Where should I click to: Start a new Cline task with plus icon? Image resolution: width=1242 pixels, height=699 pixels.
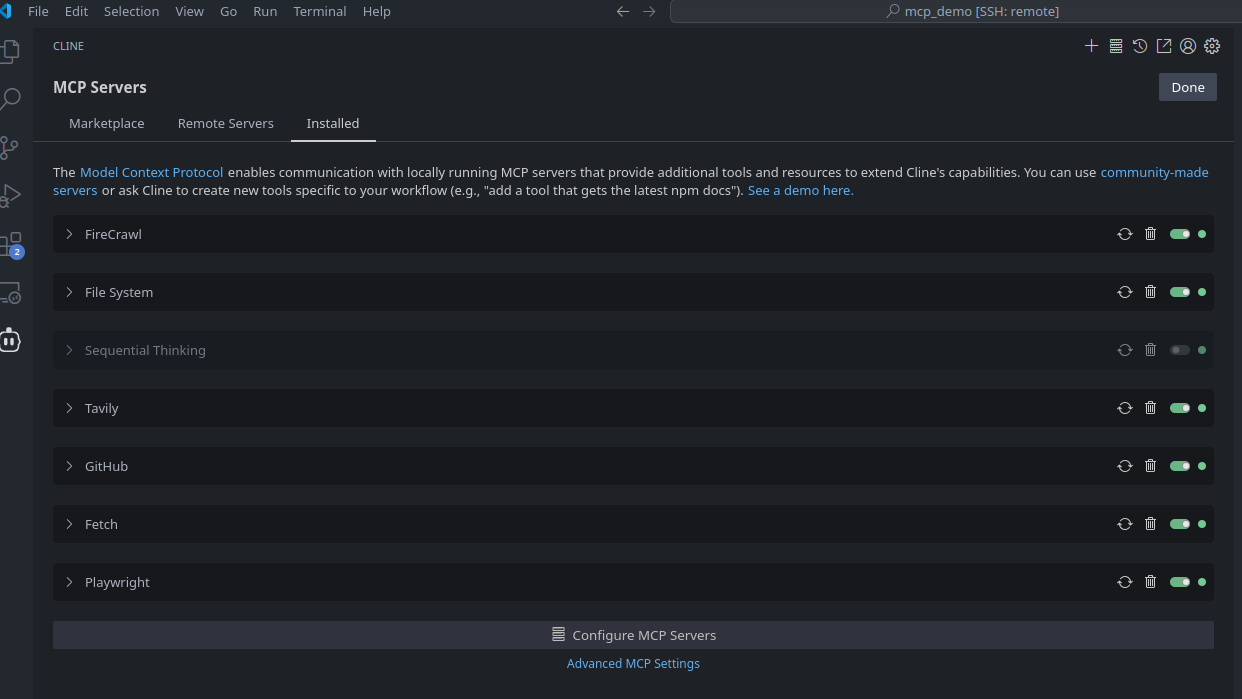[1091, 46]
